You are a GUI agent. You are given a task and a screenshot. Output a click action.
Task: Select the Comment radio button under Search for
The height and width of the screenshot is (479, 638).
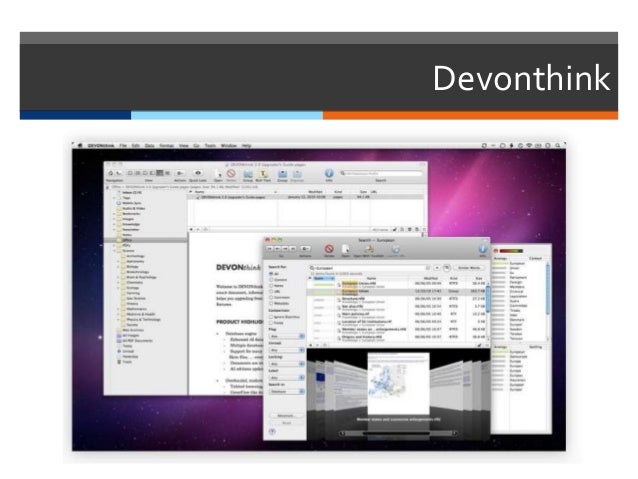(271, 297)
